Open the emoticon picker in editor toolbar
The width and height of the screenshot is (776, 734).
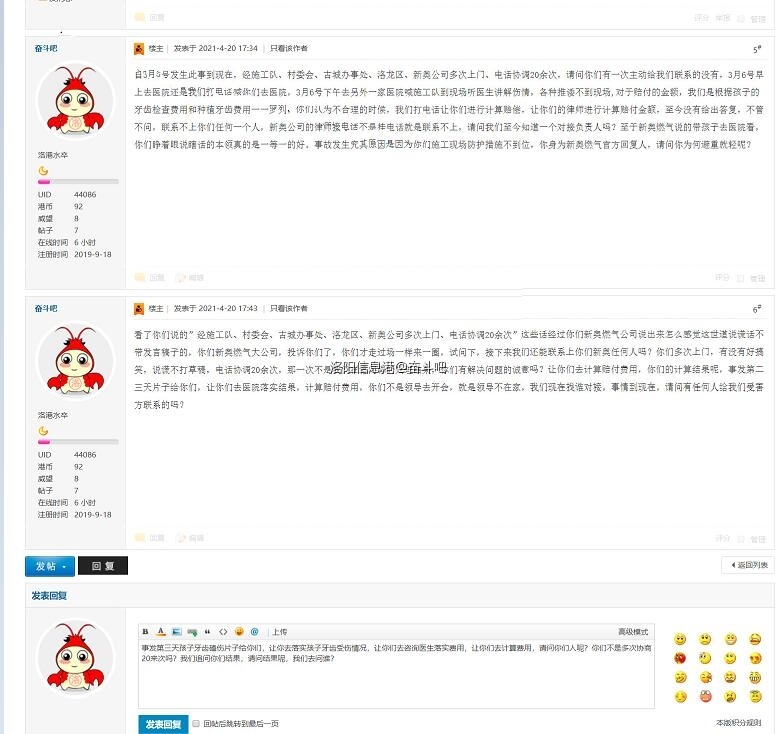[239, 632]
